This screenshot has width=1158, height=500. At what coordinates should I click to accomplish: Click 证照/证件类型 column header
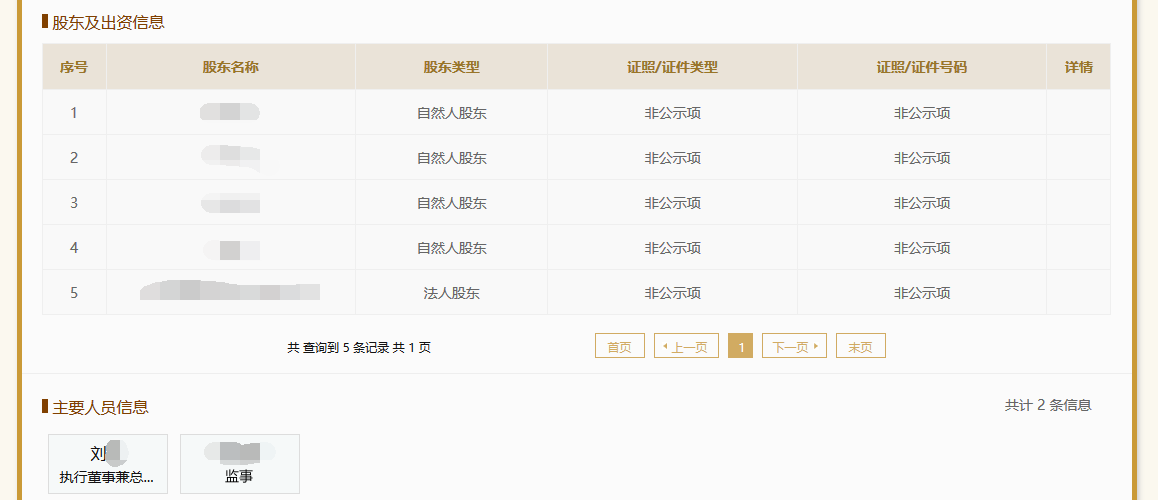(x=672, y=67)
